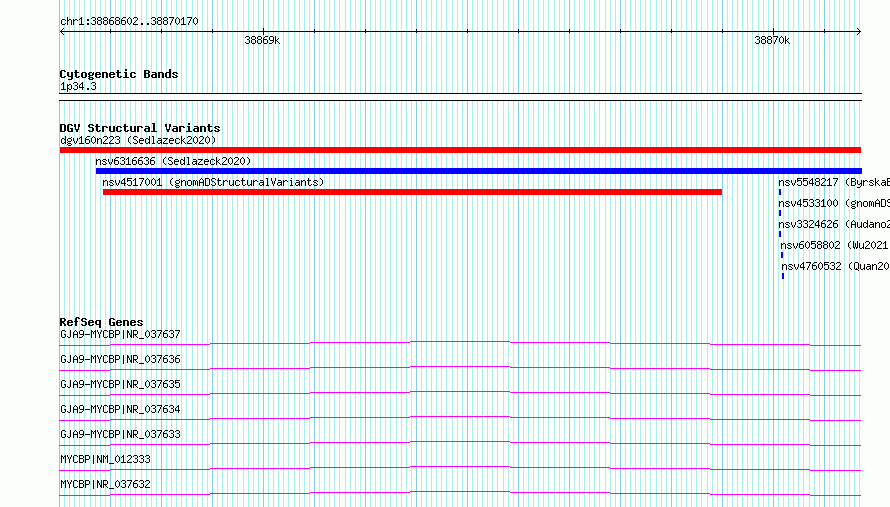The width and height of the screenshot is (890, 507).
Task: Click GJA9-MYCBP|NR_037635 transcript label
Action: [120, 384]
